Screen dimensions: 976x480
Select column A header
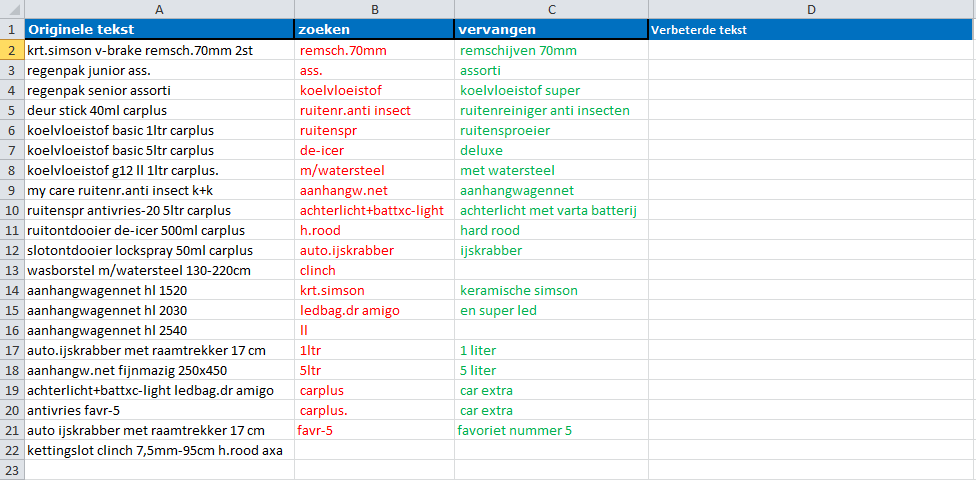[x=159, y=9]
